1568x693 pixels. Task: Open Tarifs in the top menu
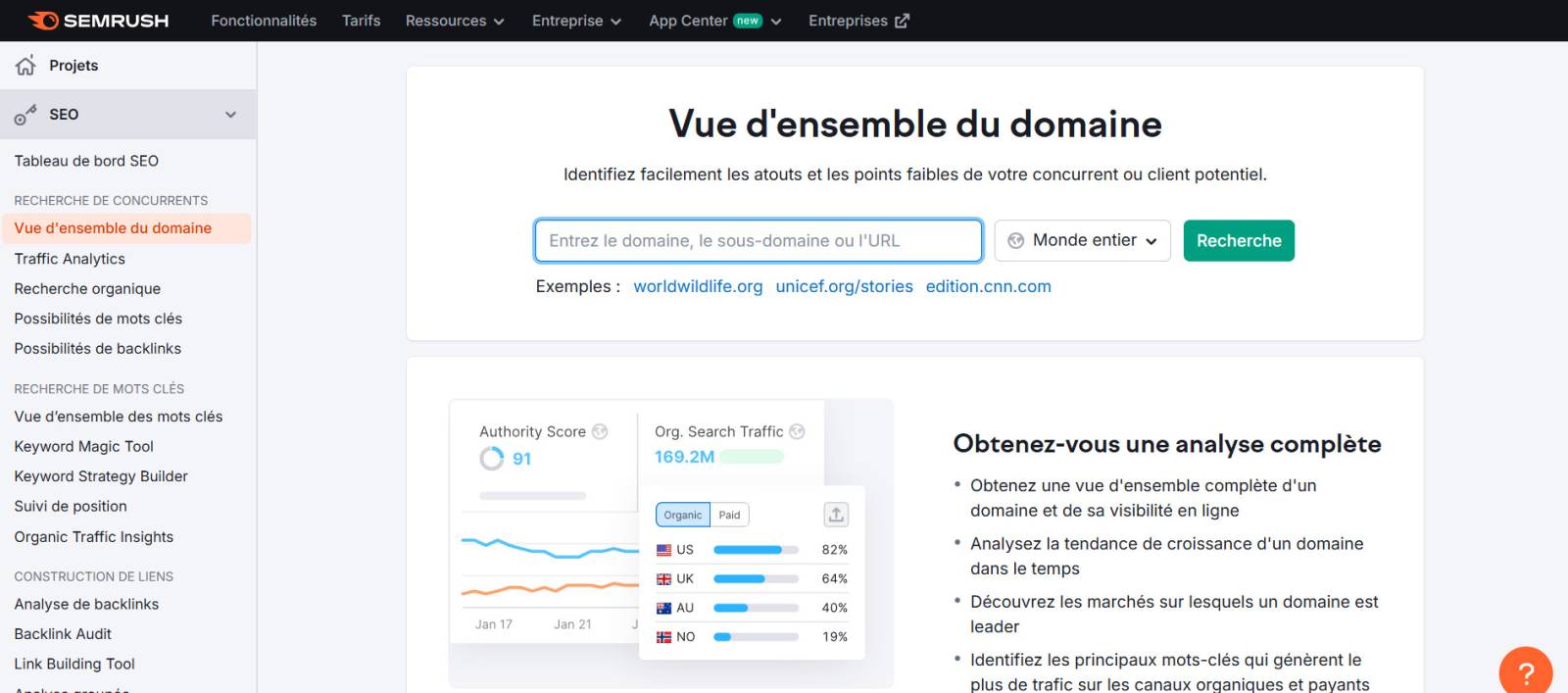pos(362,21)
